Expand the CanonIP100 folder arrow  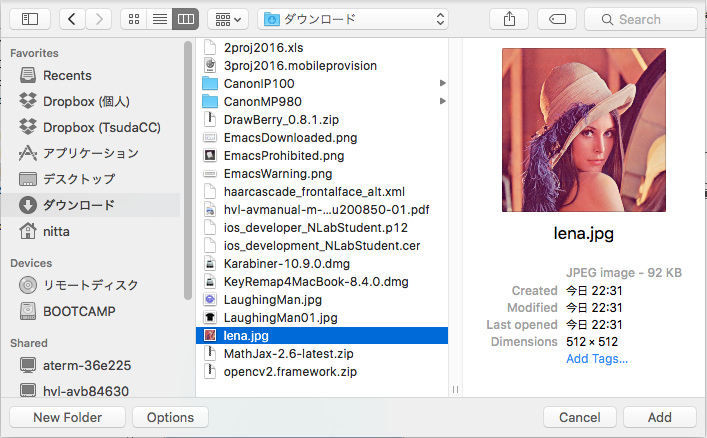pos(442,84)
